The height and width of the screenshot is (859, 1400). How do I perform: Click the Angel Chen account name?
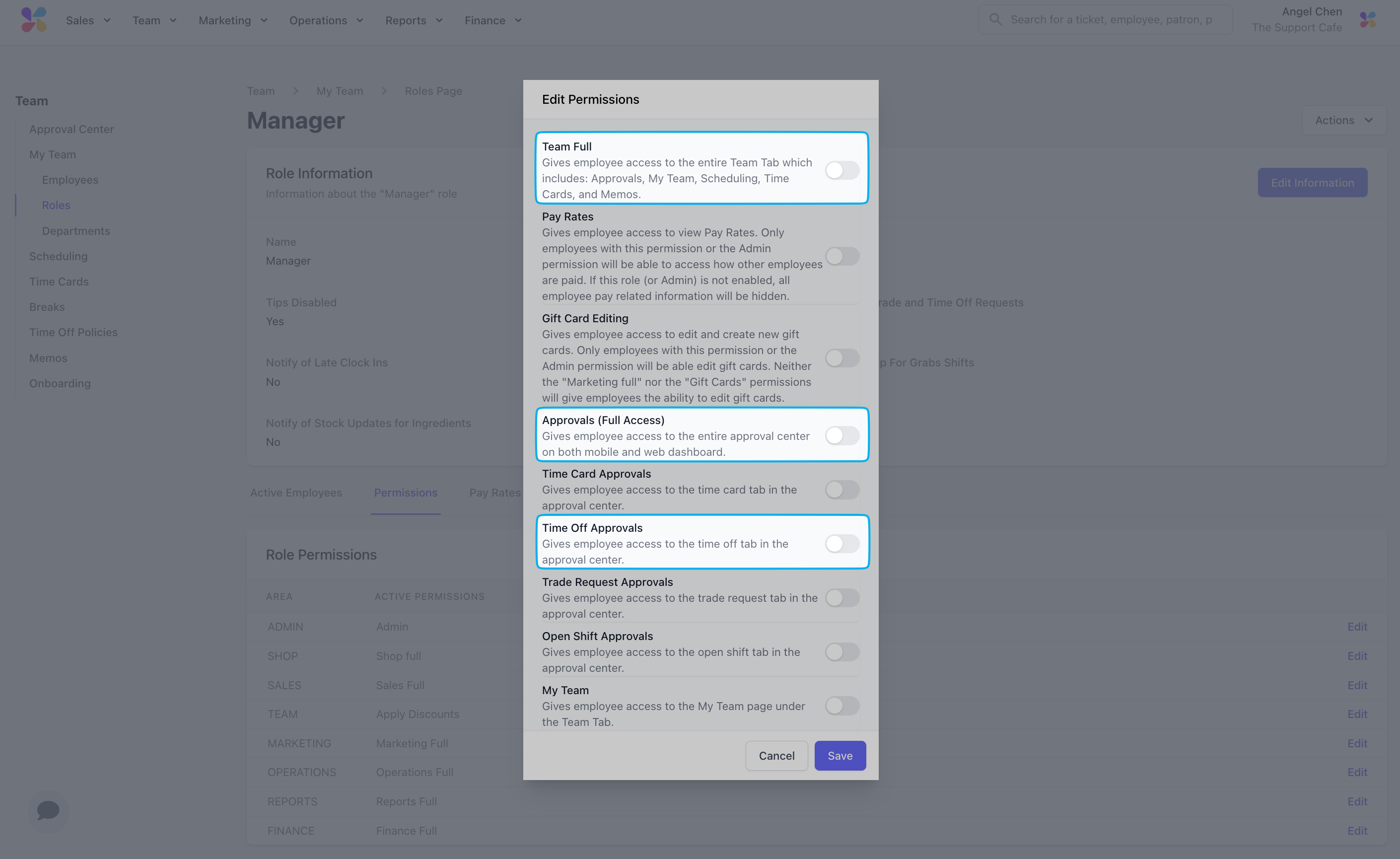(x=1311, y=11)
